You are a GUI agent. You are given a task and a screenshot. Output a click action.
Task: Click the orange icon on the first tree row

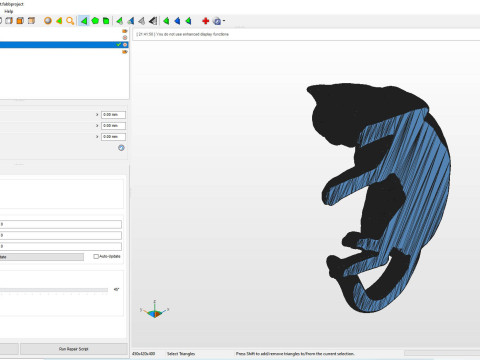click(125, 31)
